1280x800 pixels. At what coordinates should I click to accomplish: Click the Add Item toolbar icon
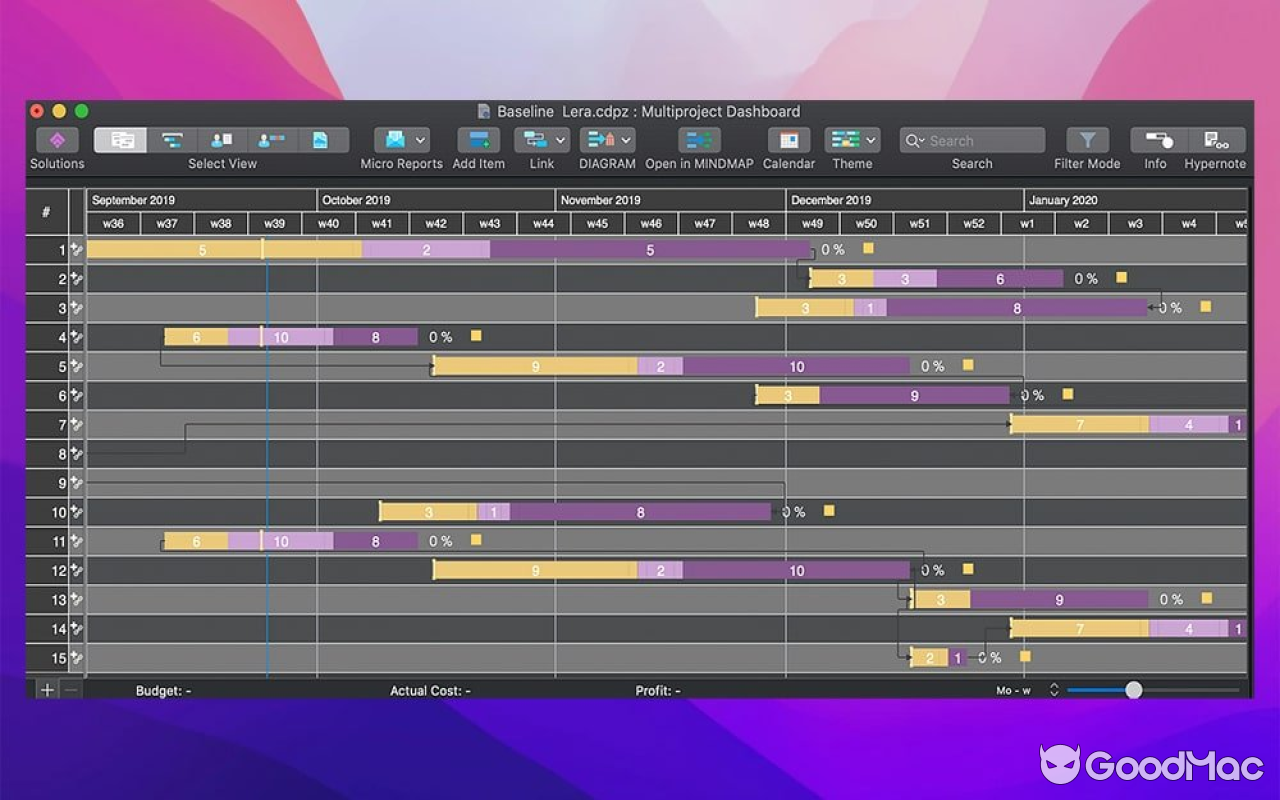[x=478, y=140]
